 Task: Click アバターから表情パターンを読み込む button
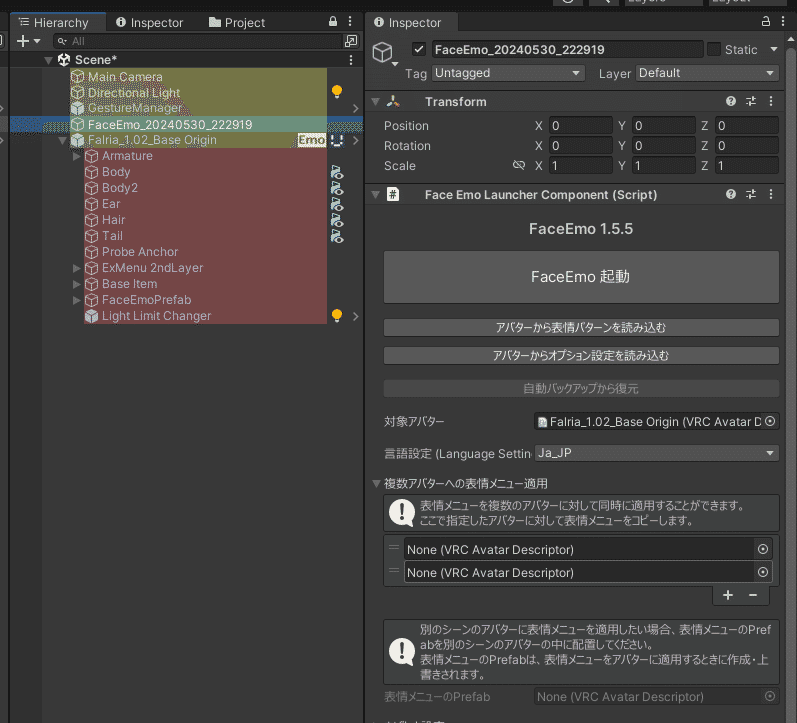(x=581, y=327)
